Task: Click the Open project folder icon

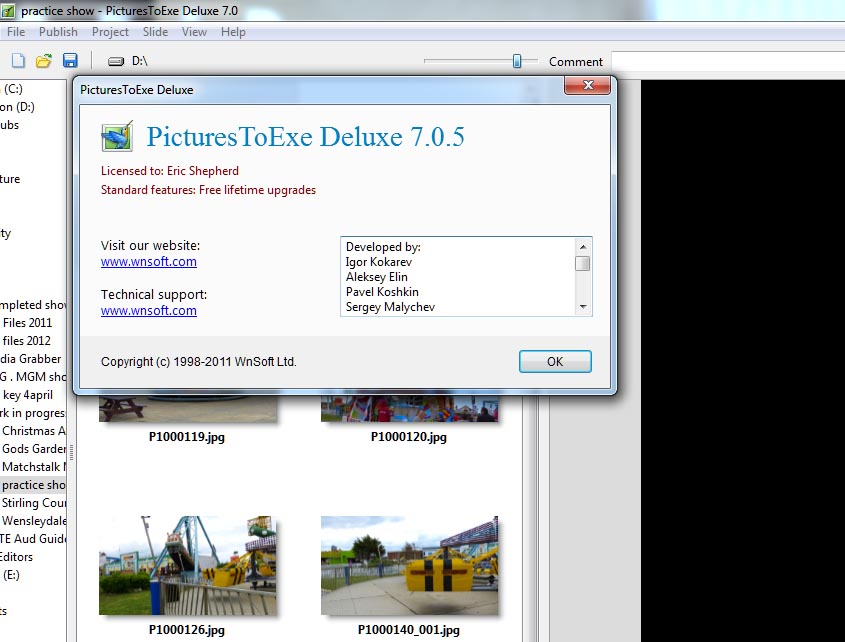Action: tap(44, 60)
